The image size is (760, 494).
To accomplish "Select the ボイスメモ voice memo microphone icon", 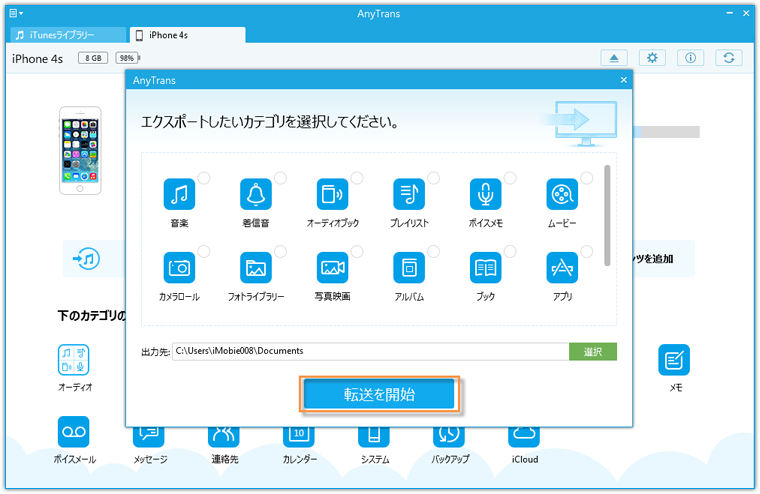I will [x=486, y=194].
